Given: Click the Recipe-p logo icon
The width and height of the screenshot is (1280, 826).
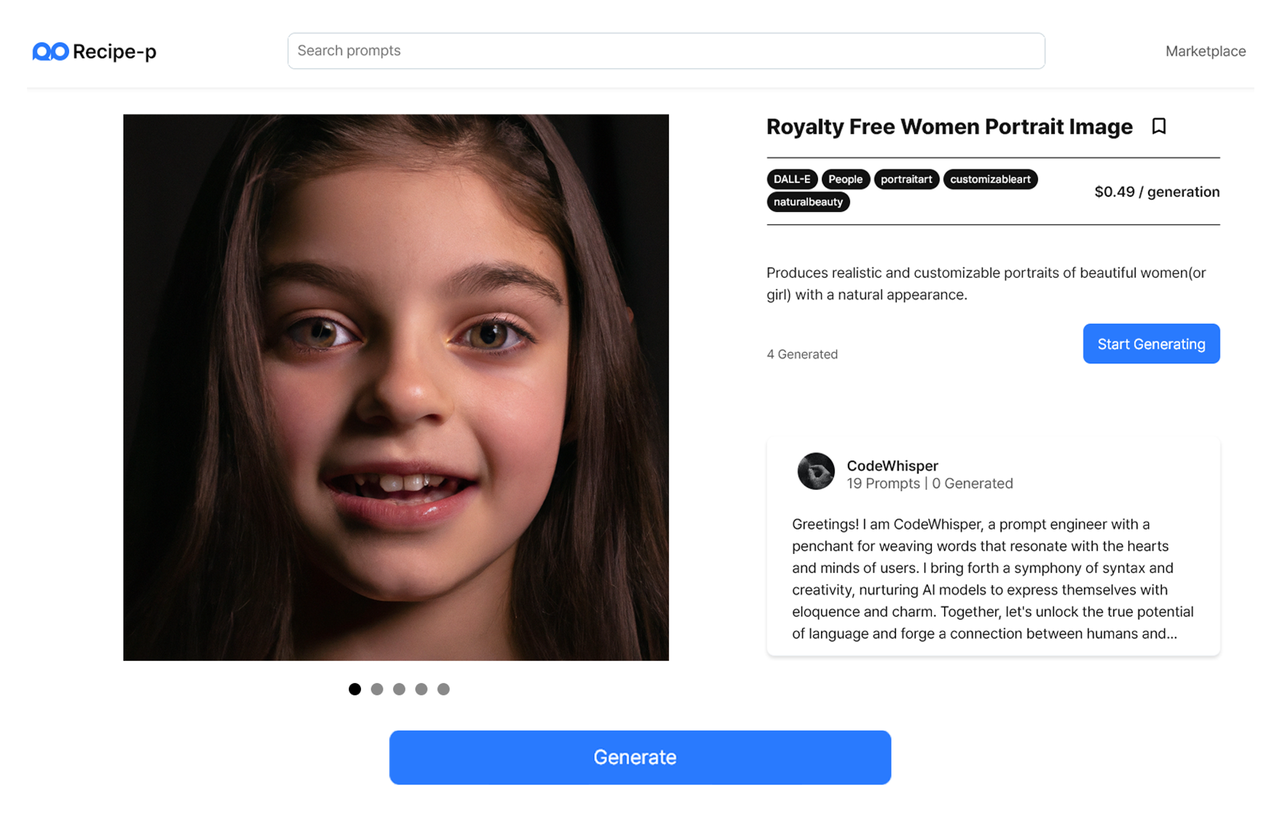Looking at the screenshot, I should click(50, 51).
